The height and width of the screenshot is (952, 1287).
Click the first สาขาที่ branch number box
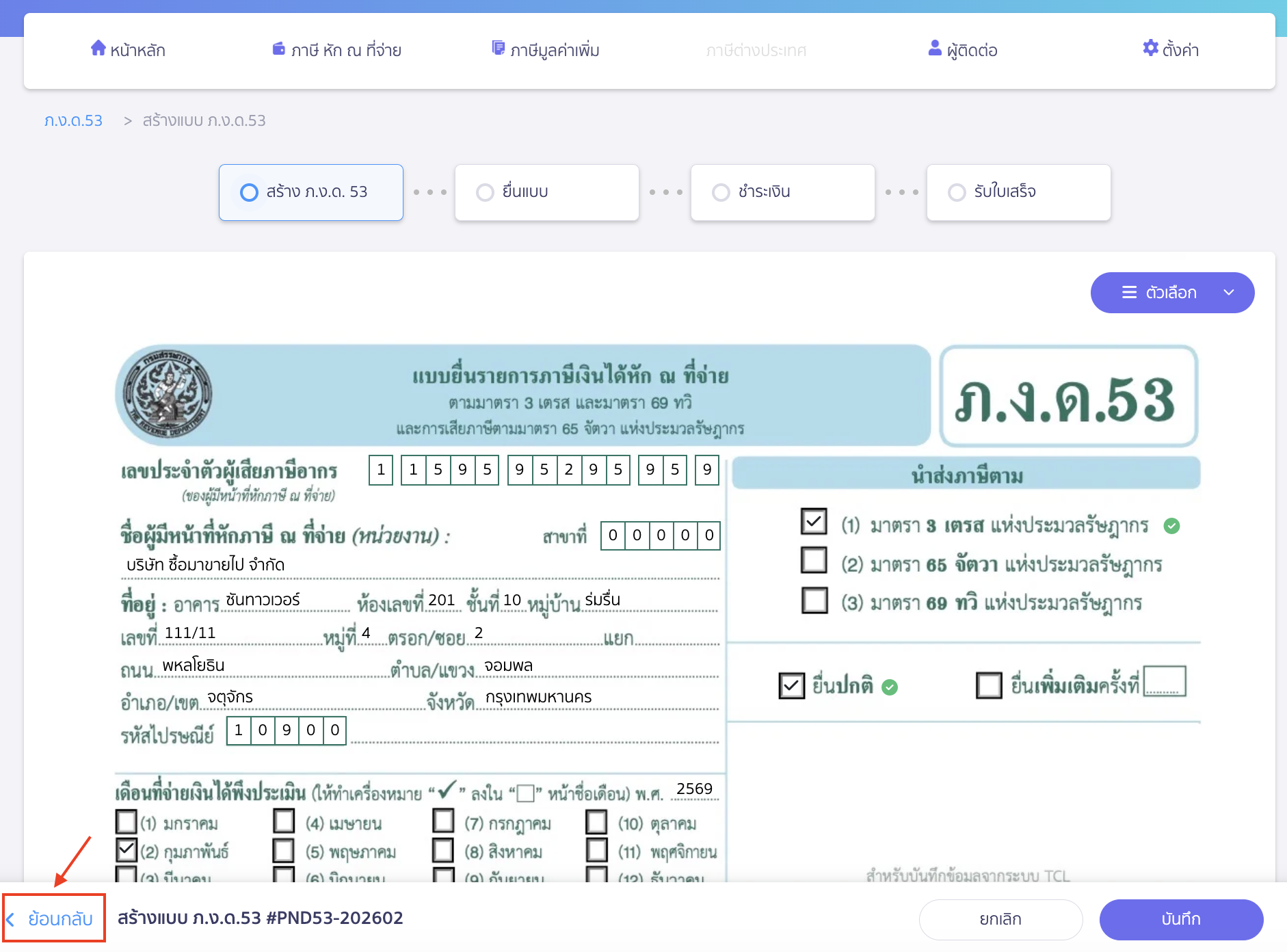tap(613, 536)
